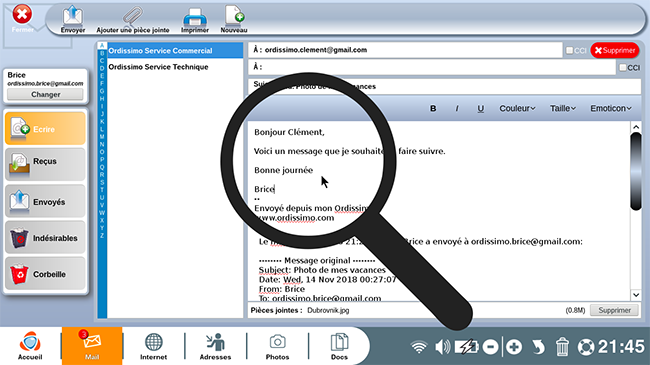650x365 pixels.
Task: Click the lifebuoy help icon
Action: click(586, 347)
